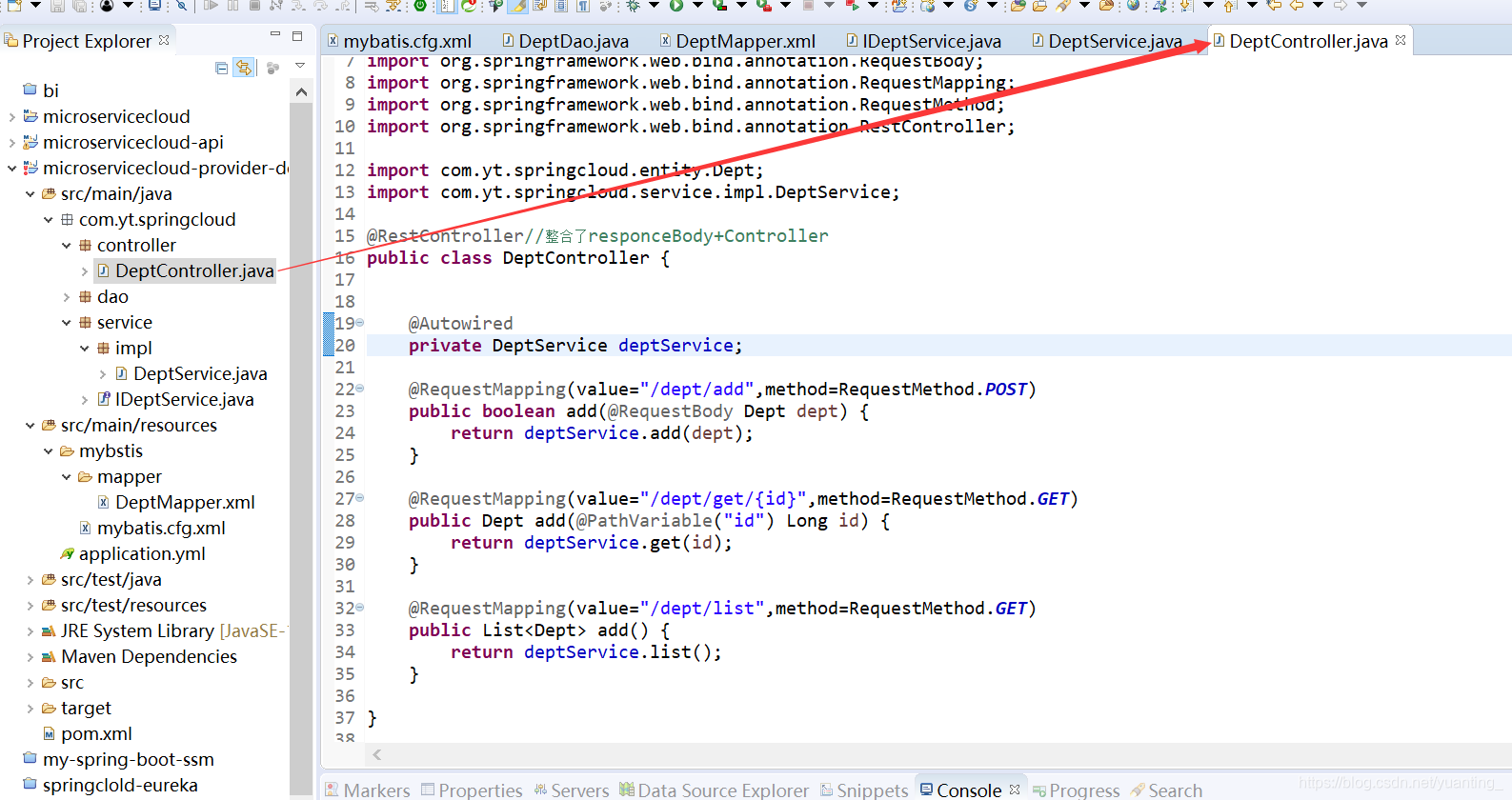Viewport: 1512px width, 800px height.
Task: Open Back history dropdown arrow
Action: (x=1318, y=6)
